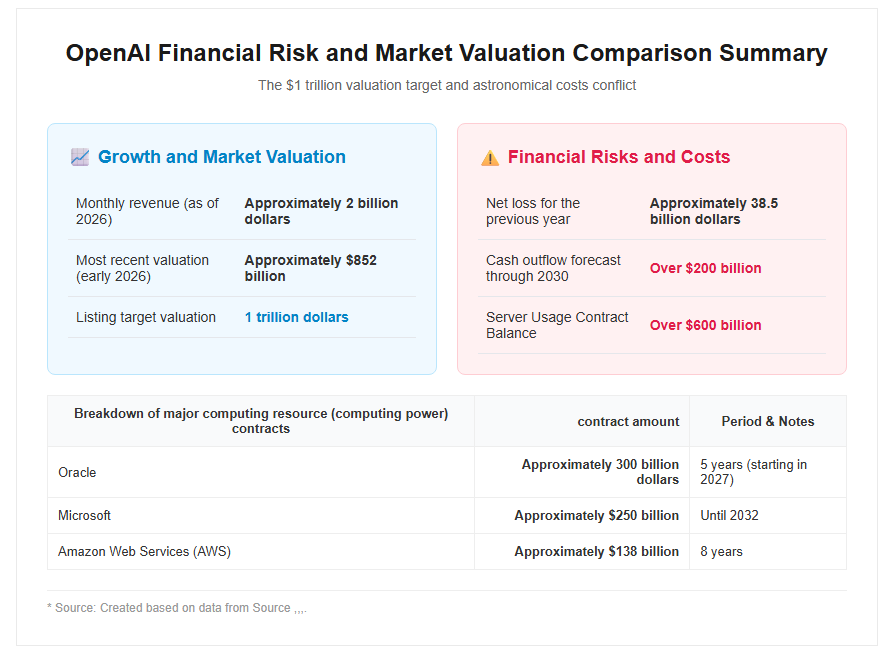Click the warning triangle icon
Image resolution: width=894 pixels, height=662 pixels.
(x=490, y=158)
